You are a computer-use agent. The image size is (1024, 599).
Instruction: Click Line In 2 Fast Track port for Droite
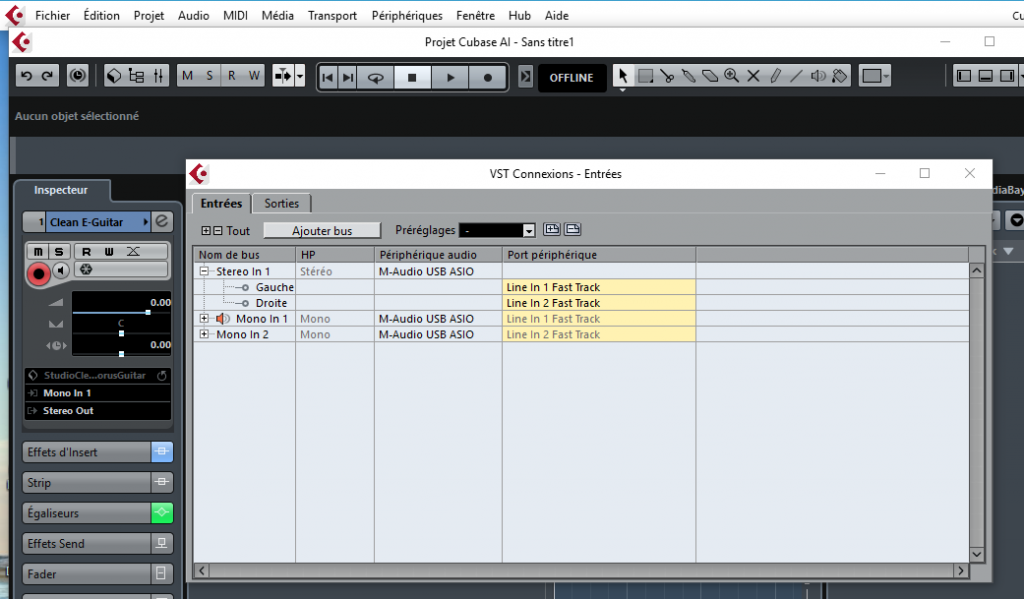tap(599, 302)
